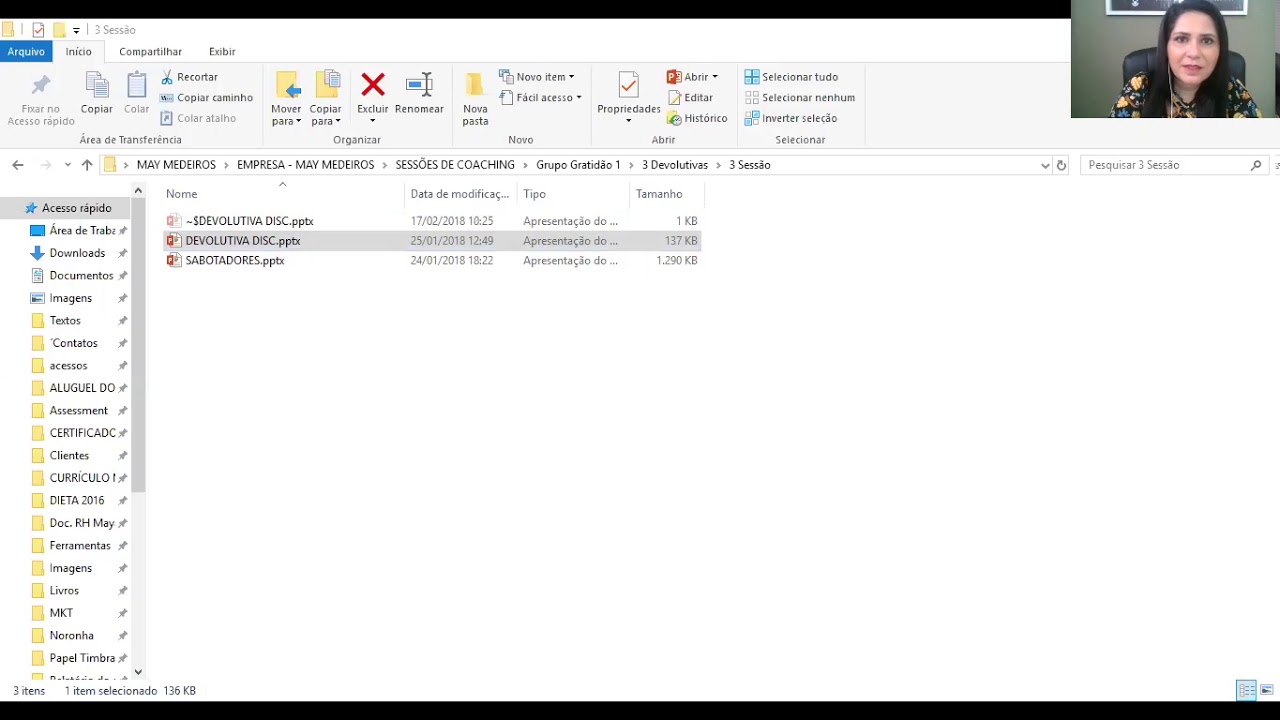Image resolution: width=1280 pixels, height=720 pixels.
Task: Click Copiar caminho command
Action: click(x=206, y=98)
